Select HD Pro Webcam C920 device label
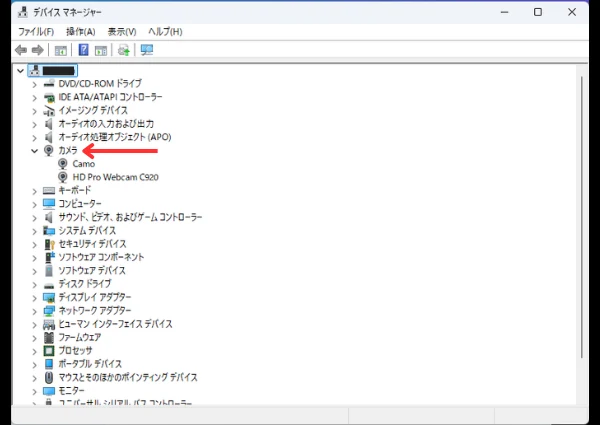 click(116, 177)
